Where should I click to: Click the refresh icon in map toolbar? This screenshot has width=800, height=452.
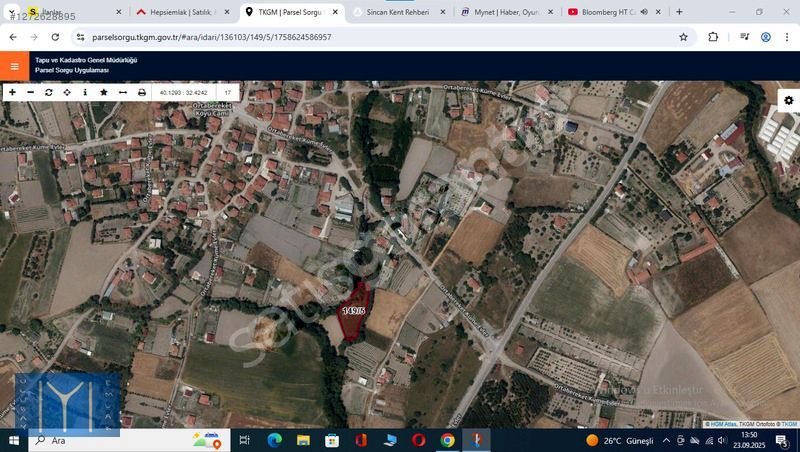click(48, 92)
